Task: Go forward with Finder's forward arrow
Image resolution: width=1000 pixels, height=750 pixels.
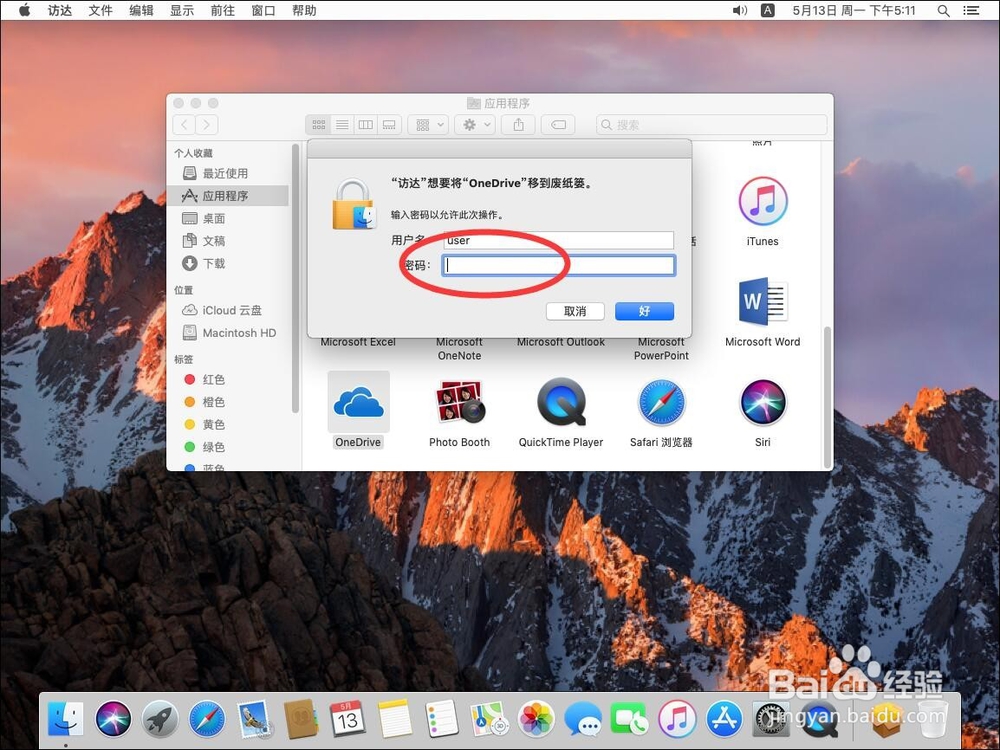Action: coord(207,125)
